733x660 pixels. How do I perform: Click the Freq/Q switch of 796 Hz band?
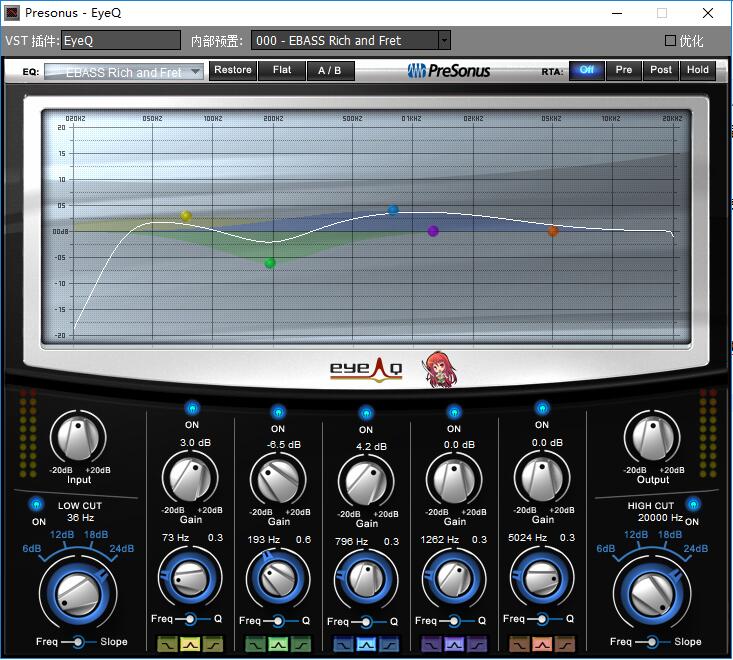[x=366, y=622]
